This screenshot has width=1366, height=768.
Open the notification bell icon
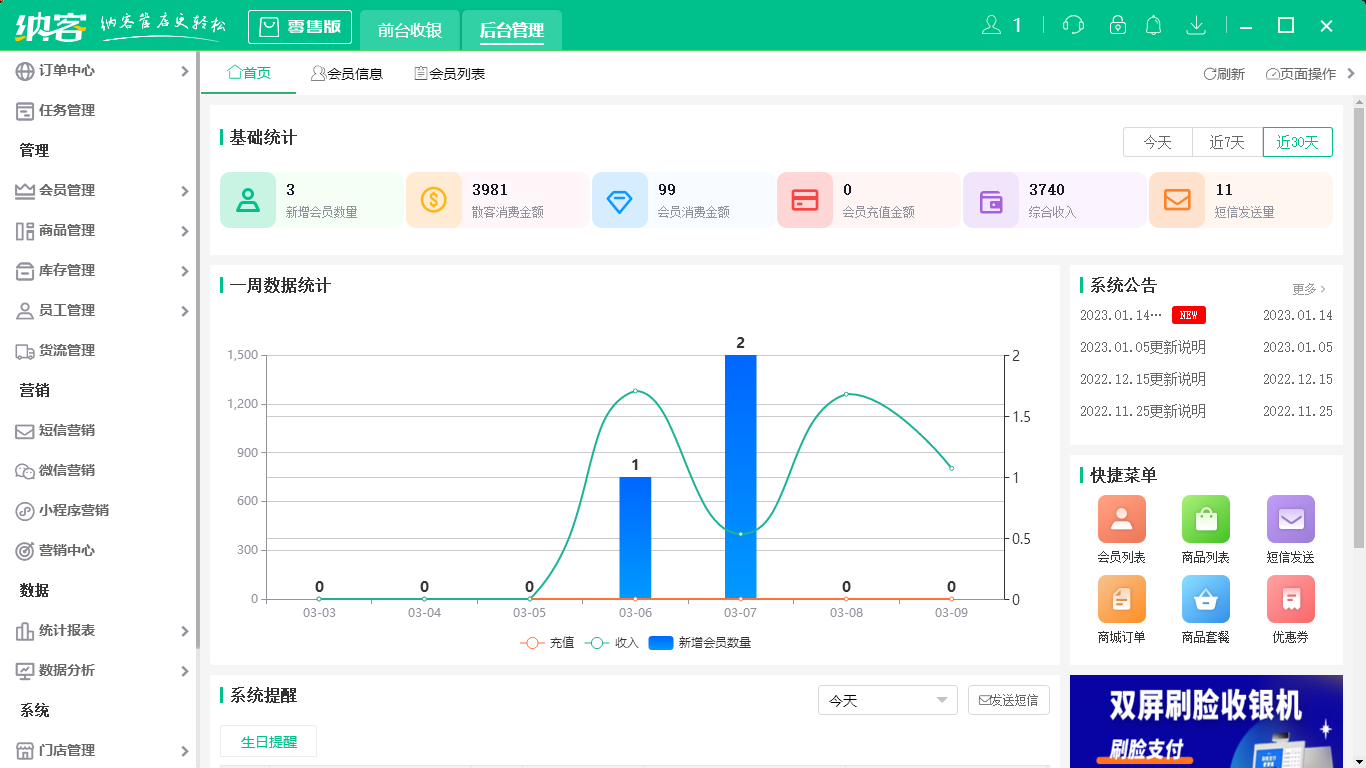tap(1153, 24)
